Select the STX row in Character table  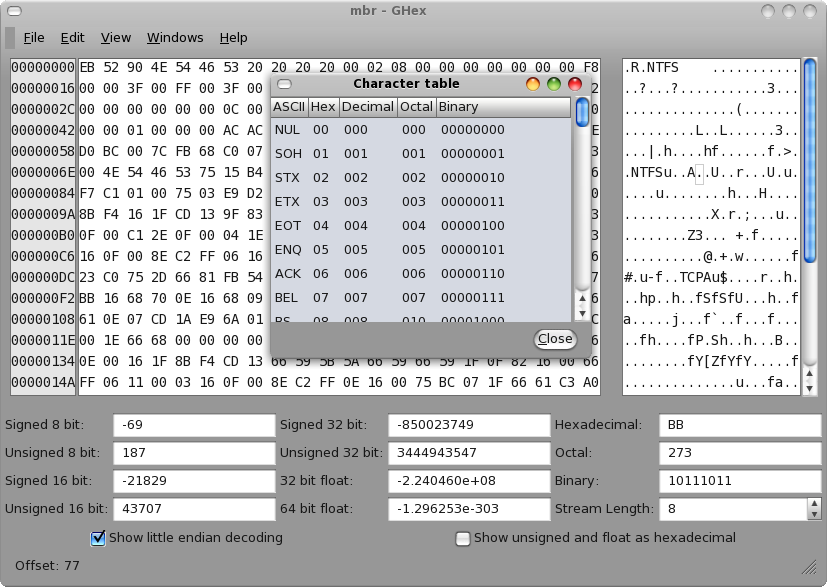tap(421, 178)
